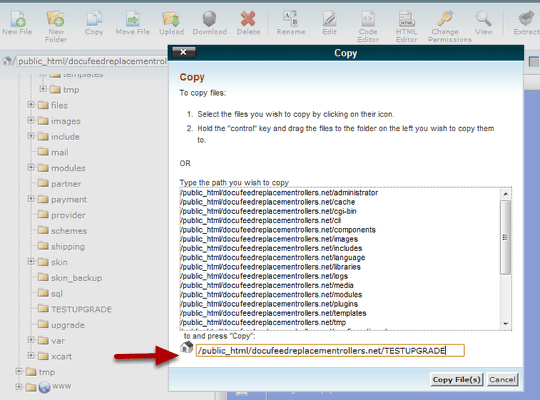Click the path line ending in /language
Image resolution: width=540 pixels, height=400 pixels.
pos(273,258)
